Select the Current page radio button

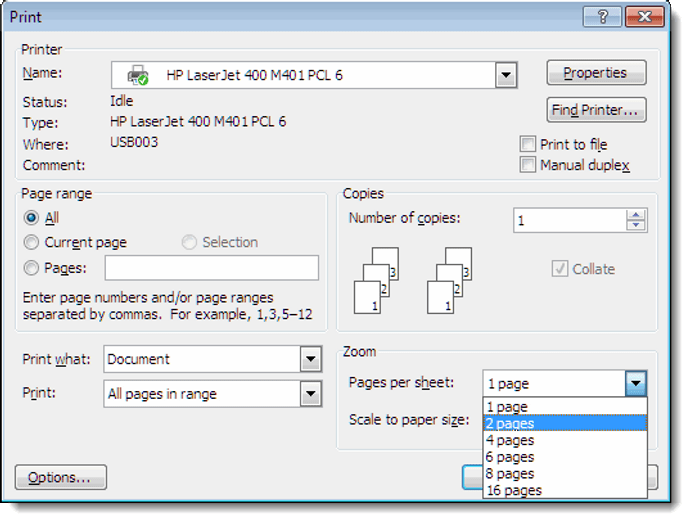pos(31,242)
